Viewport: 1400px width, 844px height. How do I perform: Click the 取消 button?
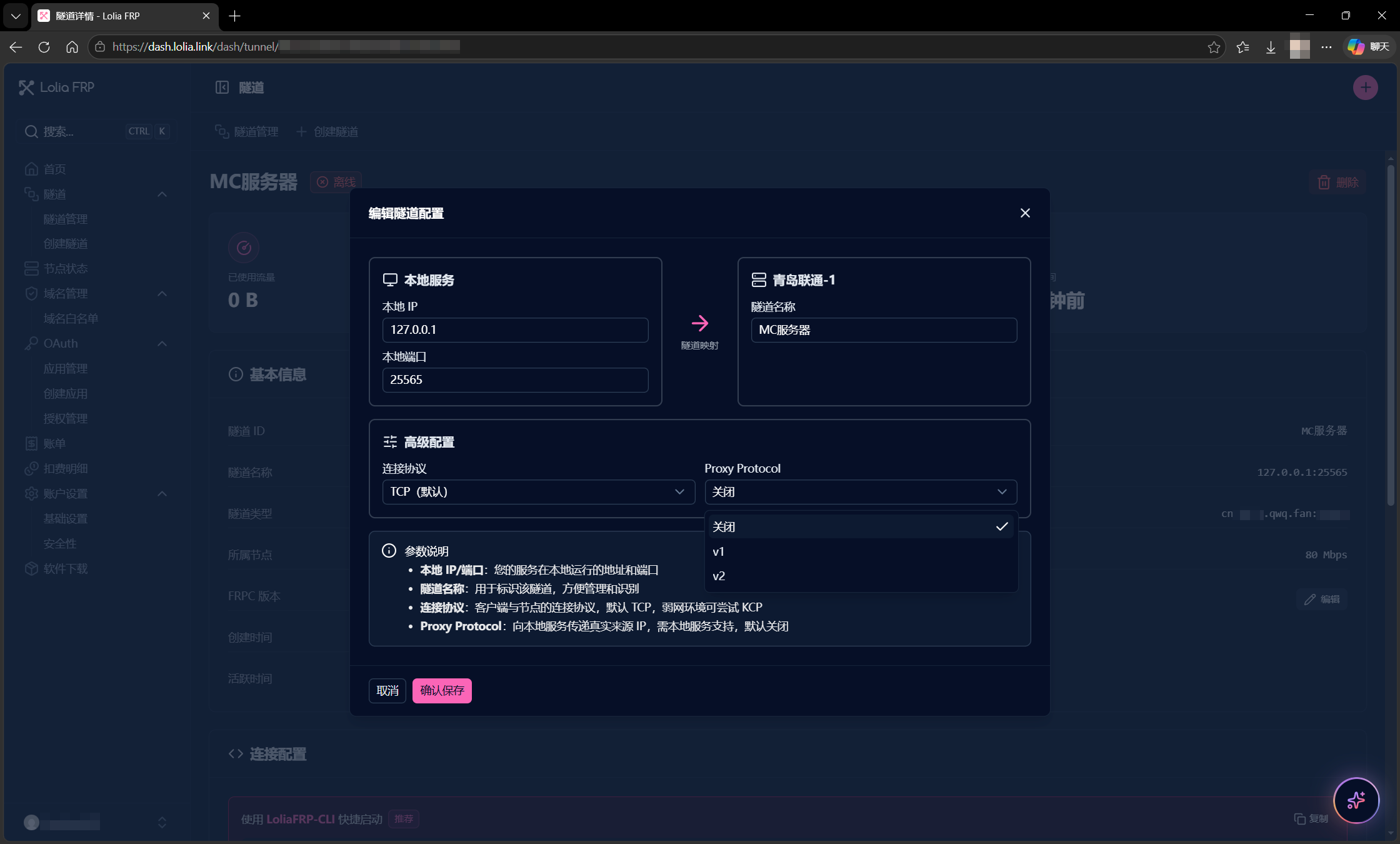387,690
